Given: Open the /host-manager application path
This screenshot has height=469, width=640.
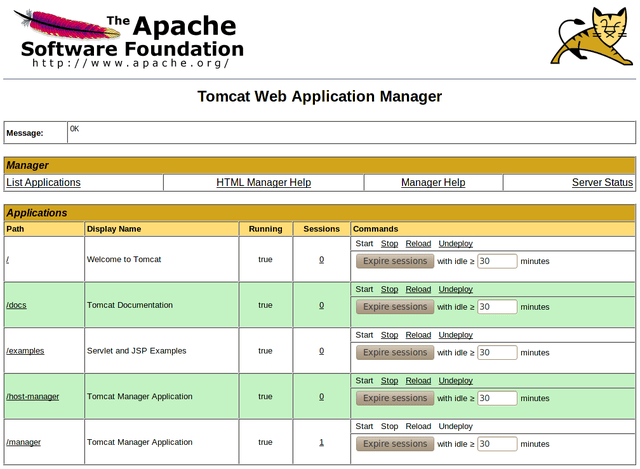Looking at the screenshot, I should [33, 397].
